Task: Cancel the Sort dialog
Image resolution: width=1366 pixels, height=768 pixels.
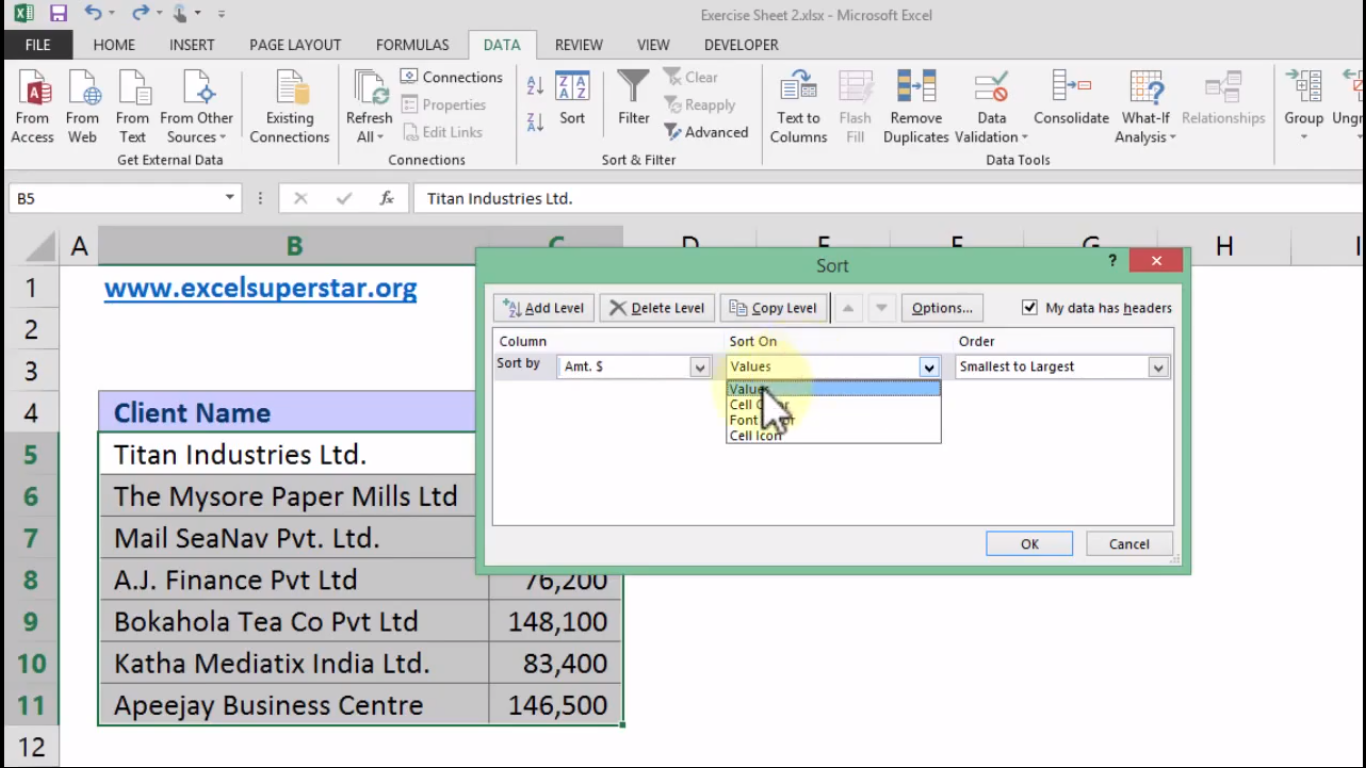Action: tap(1129, 544)
